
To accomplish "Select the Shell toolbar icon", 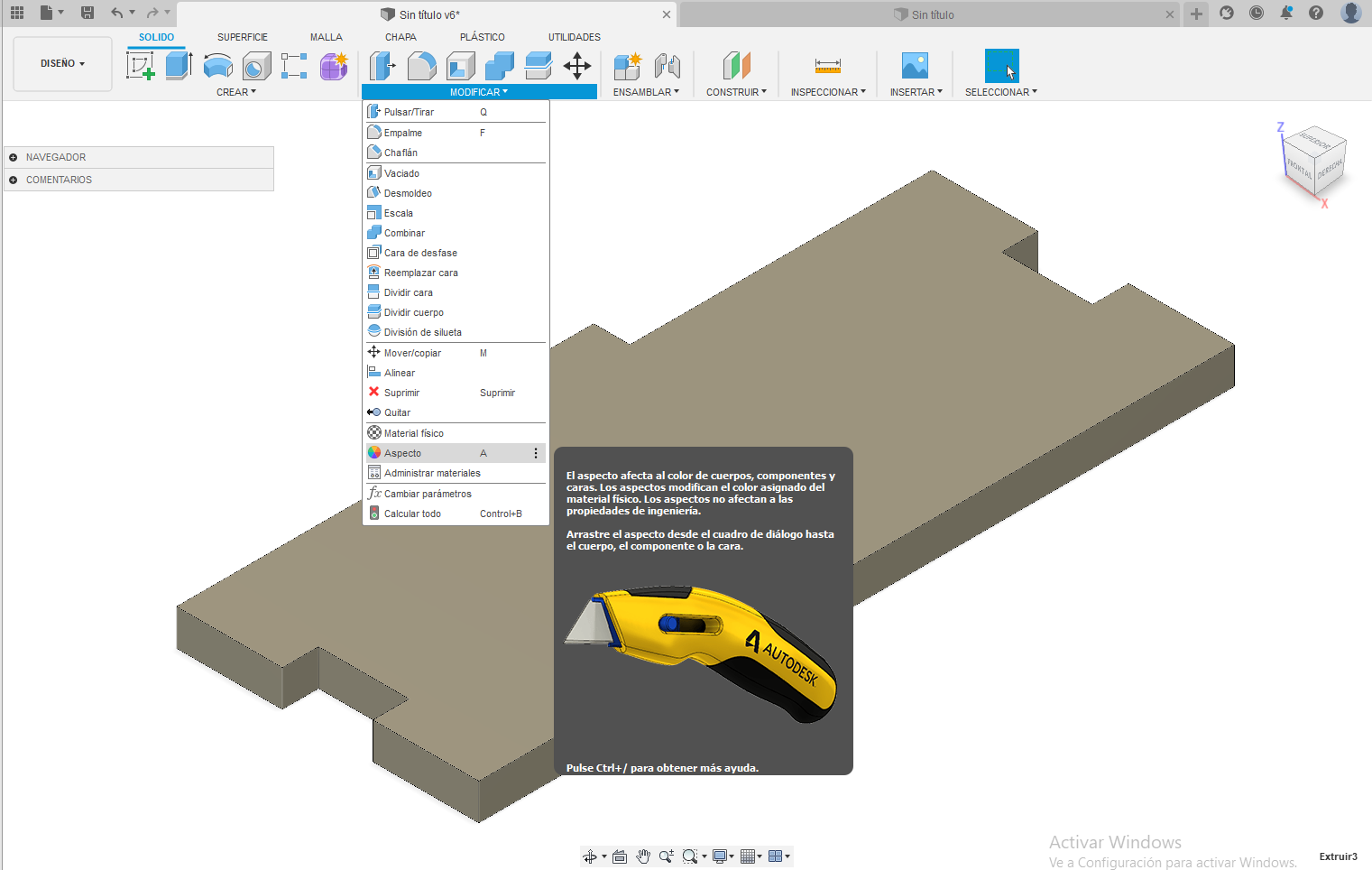I will [461, 65].
